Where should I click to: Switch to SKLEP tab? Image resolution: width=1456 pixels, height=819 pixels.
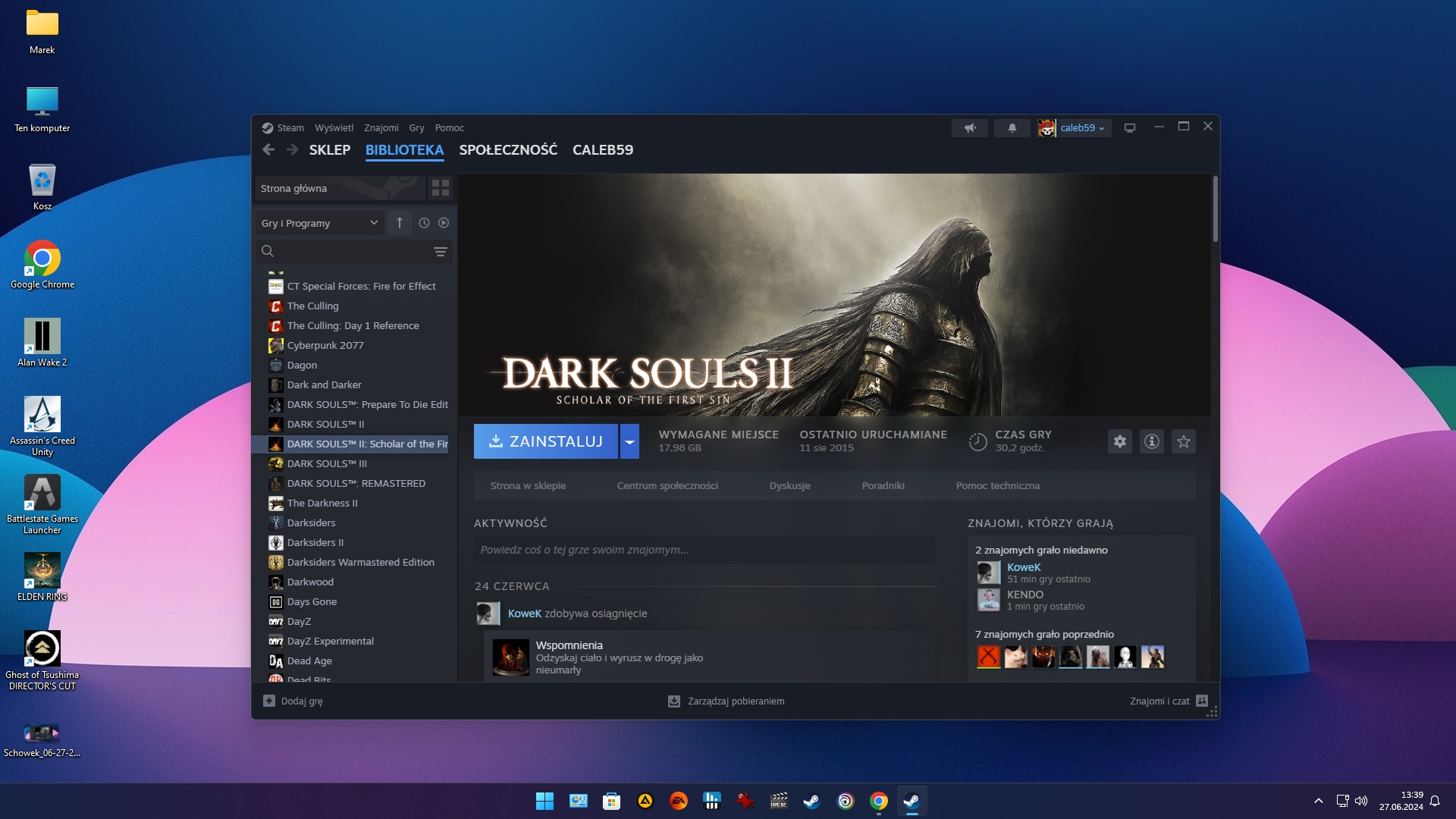[329, 150]
